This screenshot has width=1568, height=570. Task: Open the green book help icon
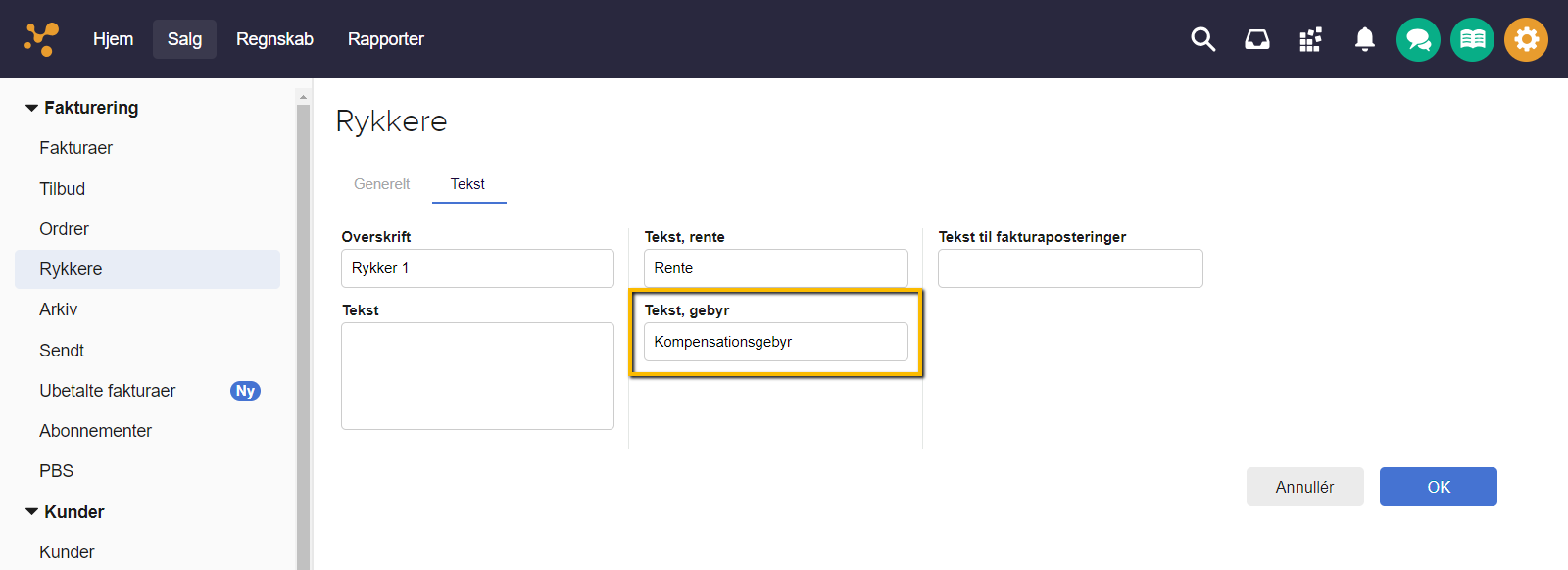pyautogui.click(x=1472, y=40)
